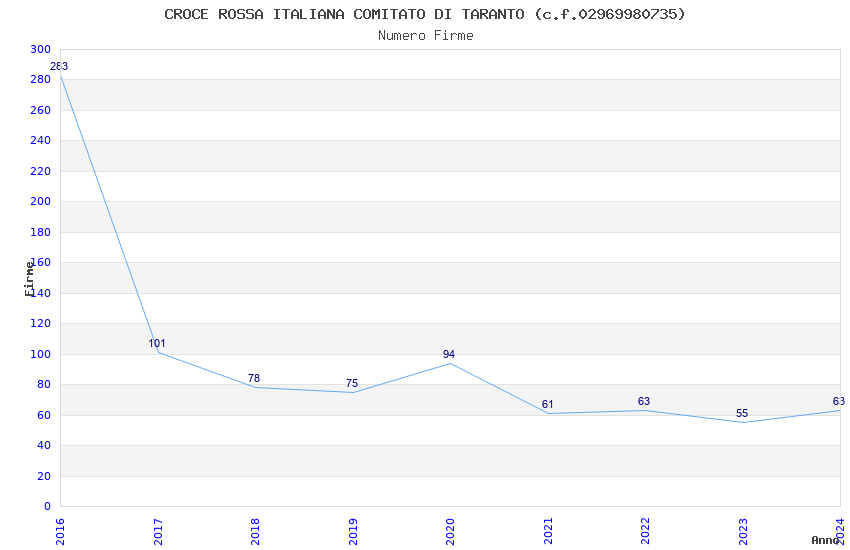Click the y-axis value 300
The width and height of the screenshot is (850, 550).
click(x=41, y=49)
